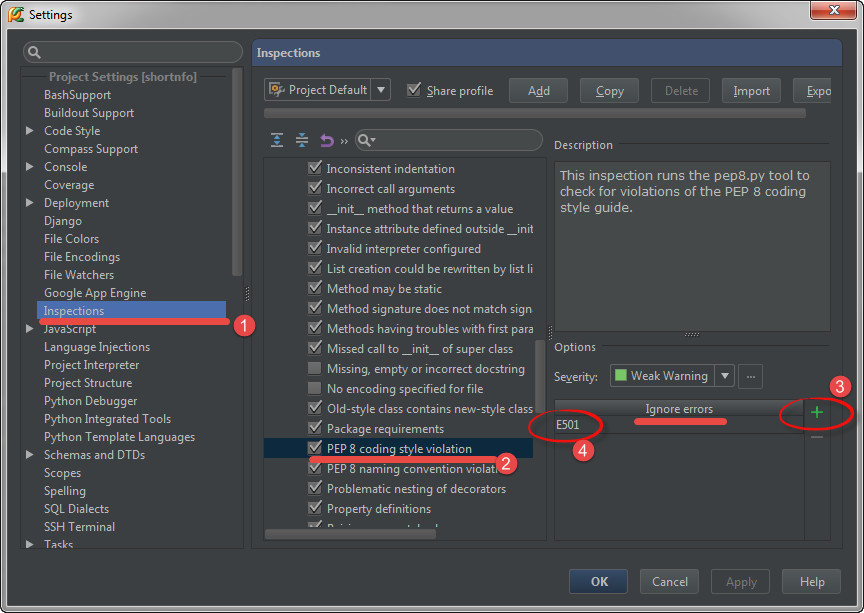Click the Copy profile button
This screenshot has height=613, width=864.
[609, 91]
